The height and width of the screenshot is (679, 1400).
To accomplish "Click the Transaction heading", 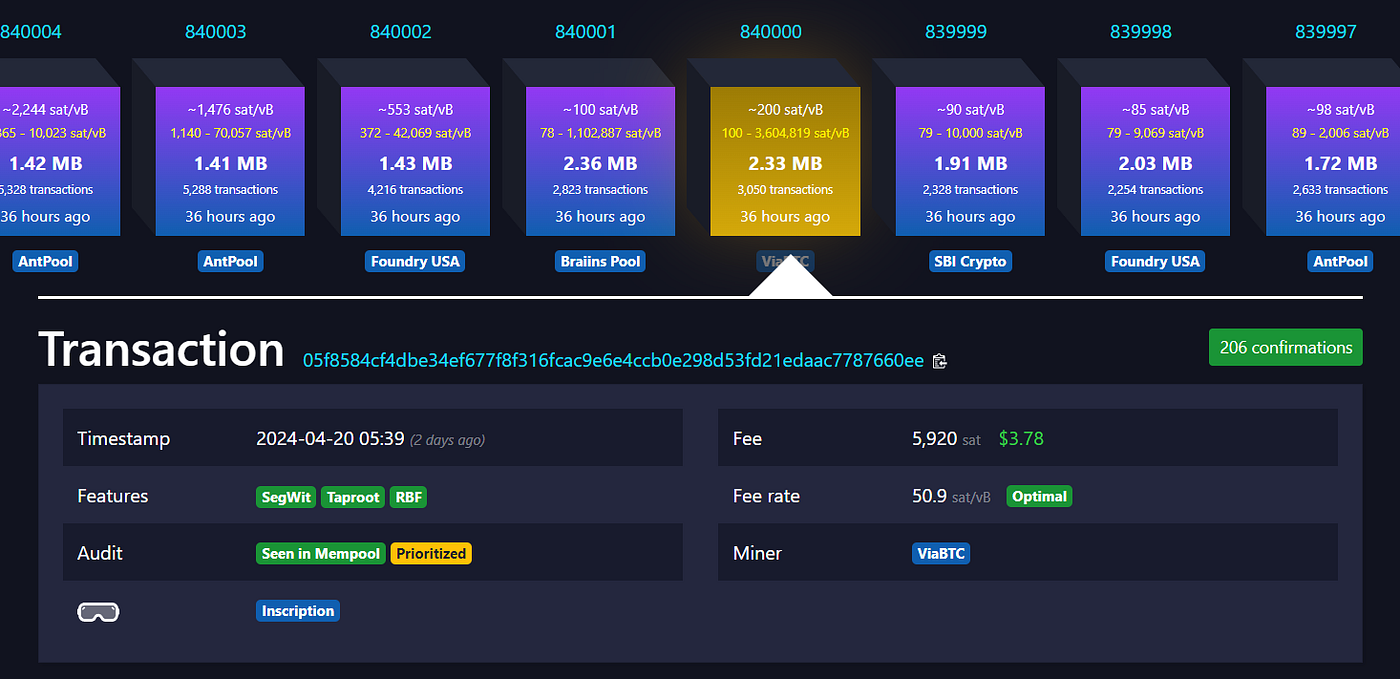I will (x=161, y=349).
